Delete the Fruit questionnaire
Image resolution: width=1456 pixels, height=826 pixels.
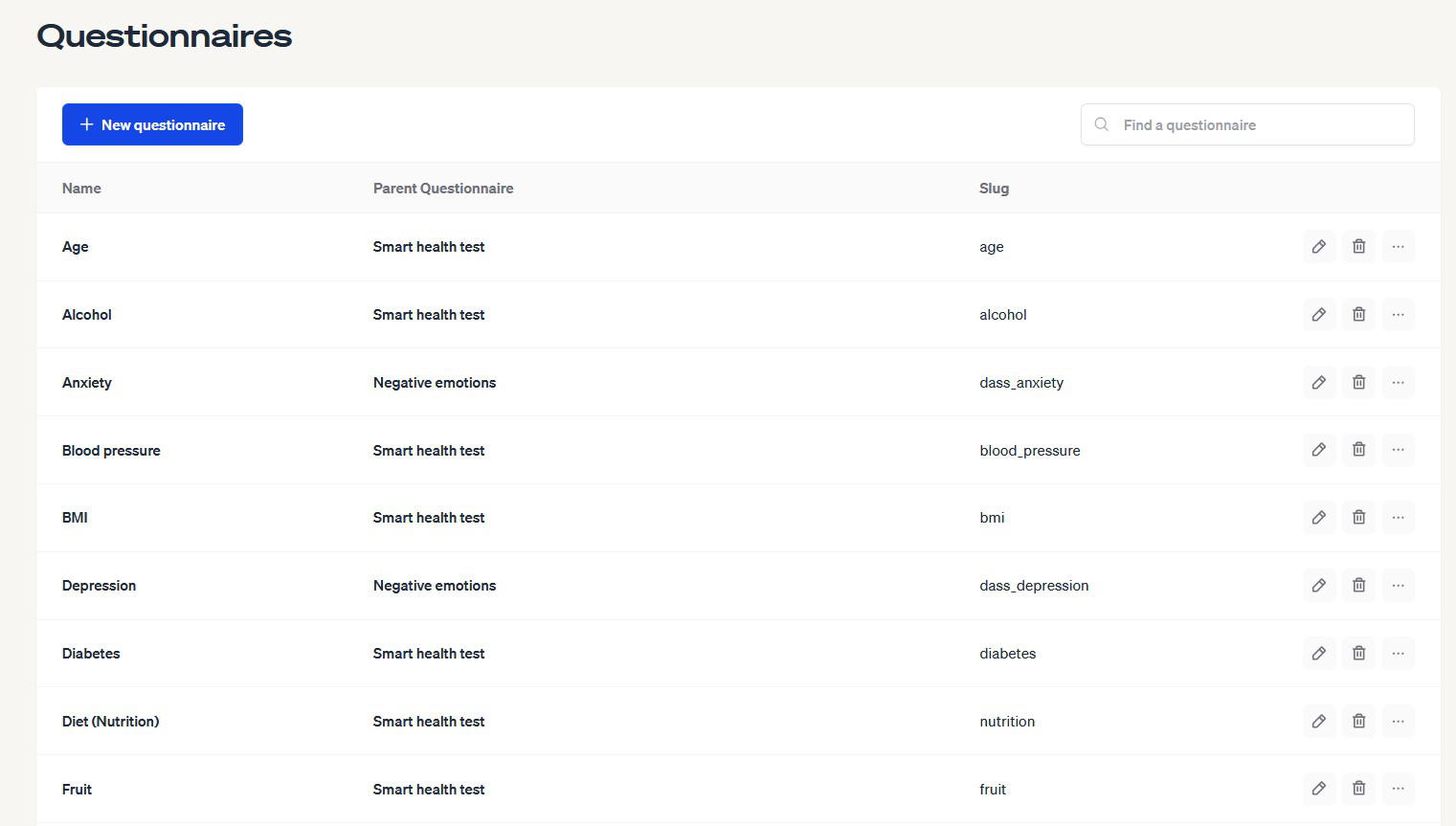[1358, 789]
